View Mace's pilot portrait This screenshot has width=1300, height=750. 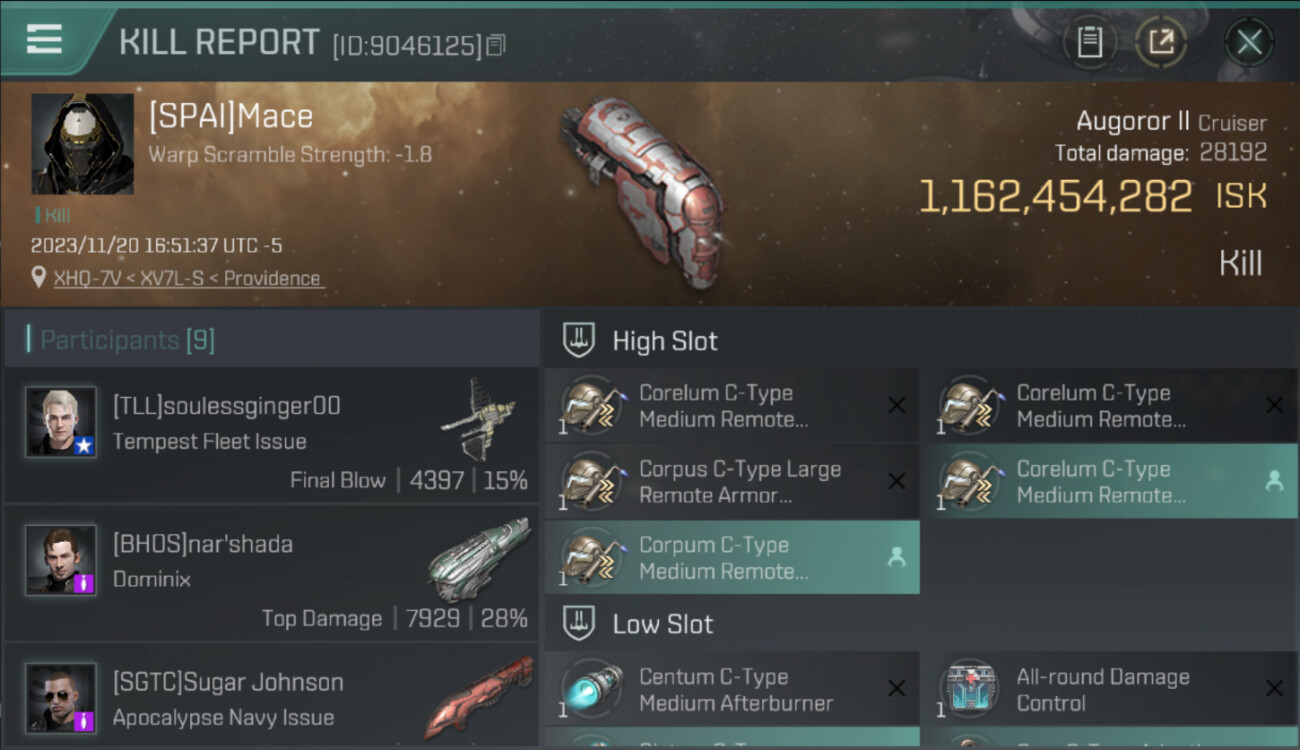pyautogui.click(x=83, y=144)
